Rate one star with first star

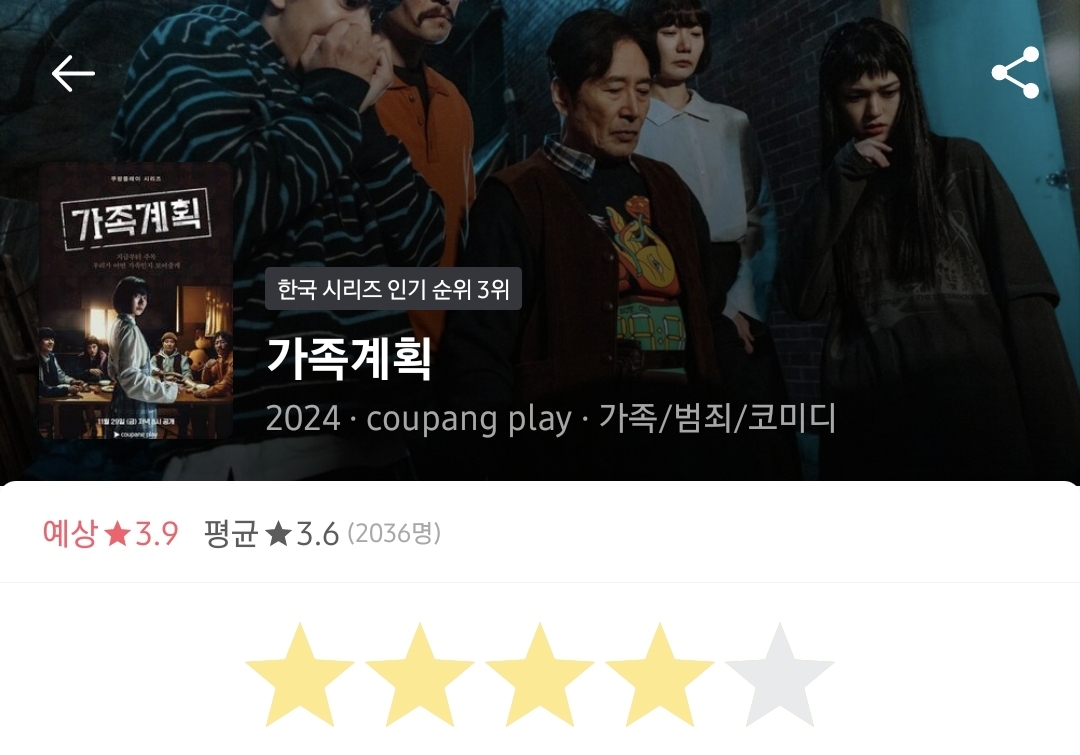coord(300,675)
